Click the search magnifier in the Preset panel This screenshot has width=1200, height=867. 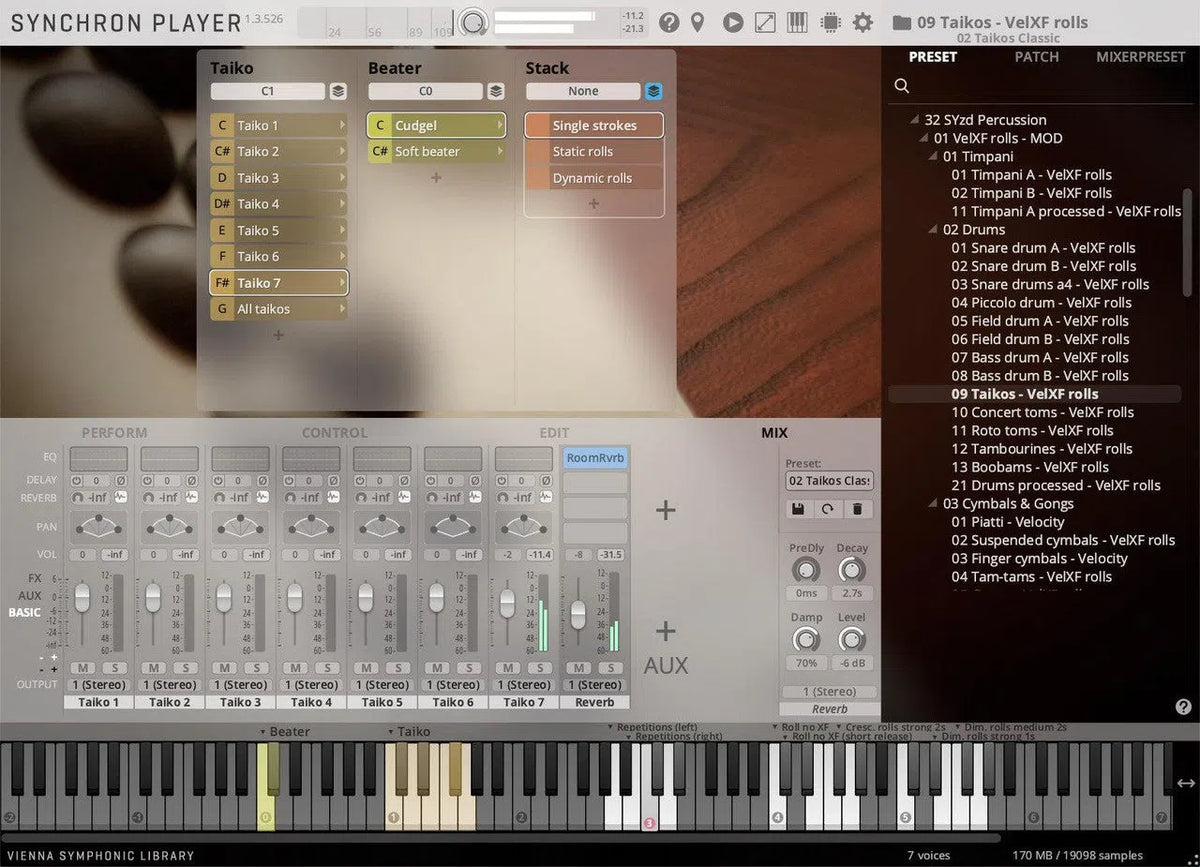tap(901, 86)
